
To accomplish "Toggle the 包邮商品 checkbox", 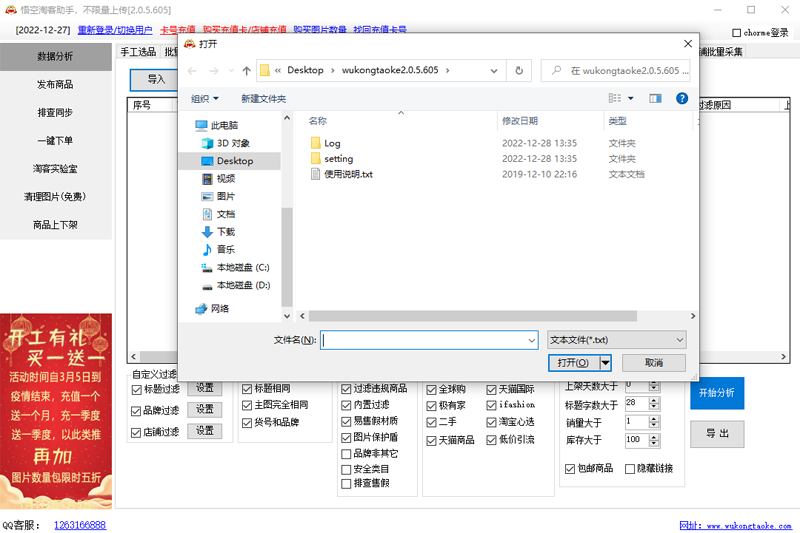I will click(570, 468).
